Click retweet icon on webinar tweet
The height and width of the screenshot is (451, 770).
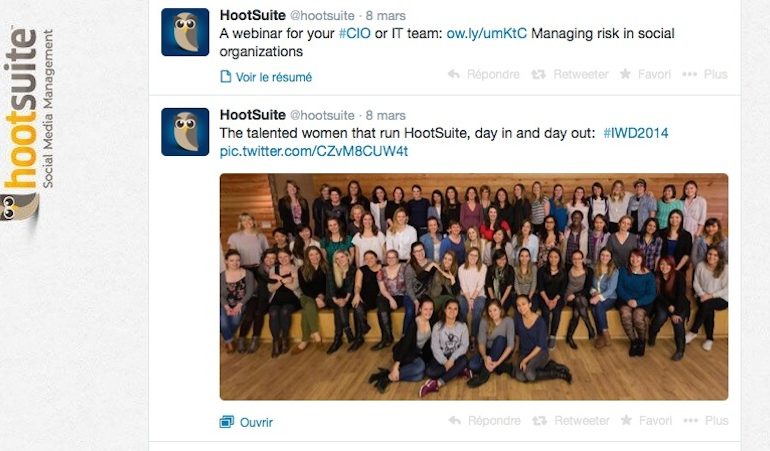click(x=539, y=74)
